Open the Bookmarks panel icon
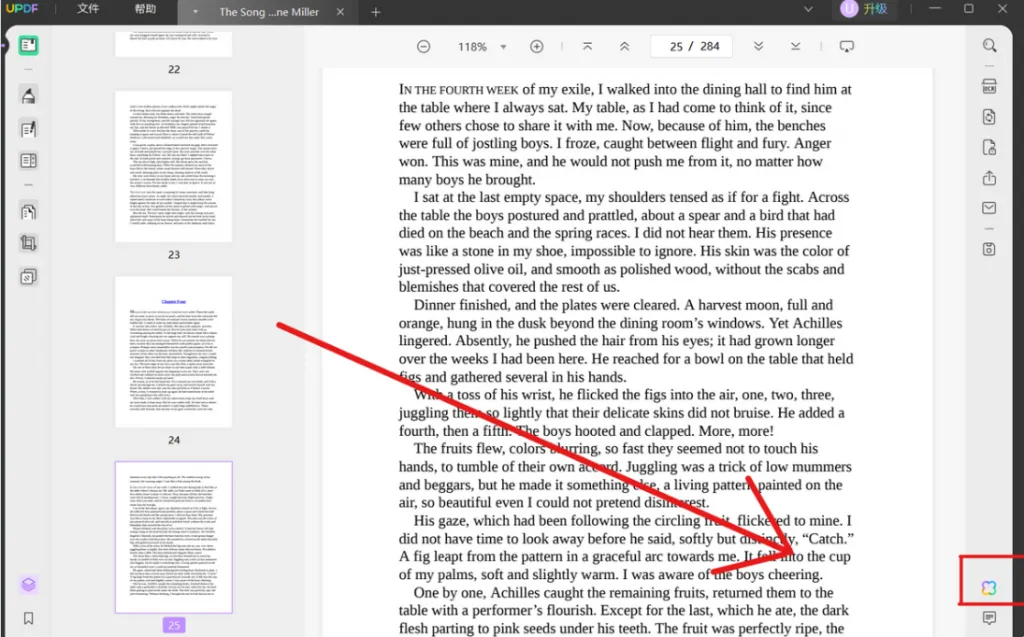Image resolution: width=1024 pixels, height=637 pixels. (28, 618)
